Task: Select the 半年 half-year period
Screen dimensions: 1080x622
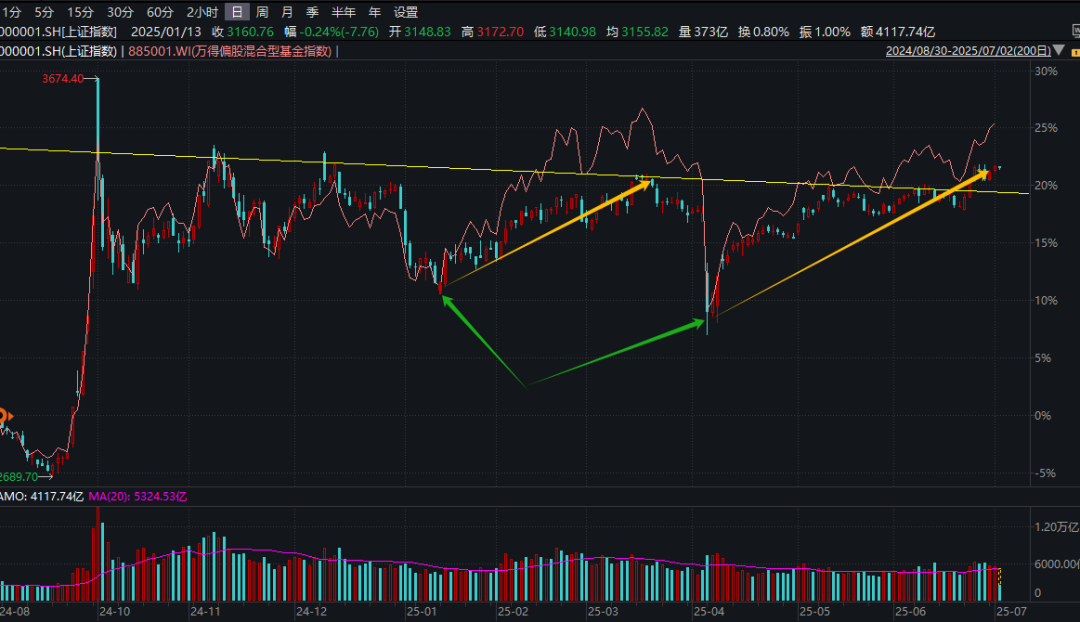Action: 343,12
